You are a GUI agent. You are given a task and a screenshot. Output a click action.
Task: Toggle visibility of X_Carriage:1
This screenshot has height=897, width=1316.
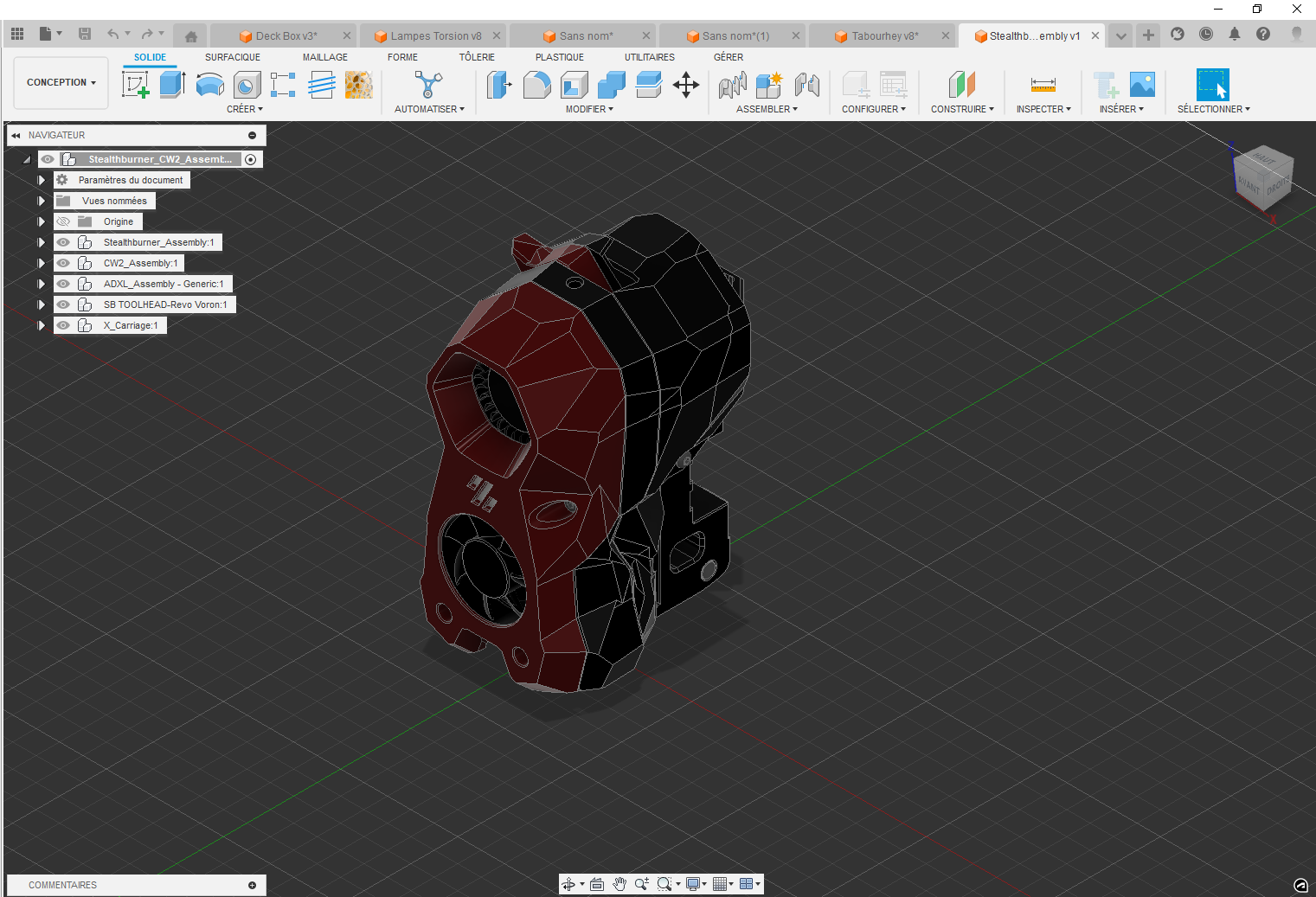coord(63,325)
